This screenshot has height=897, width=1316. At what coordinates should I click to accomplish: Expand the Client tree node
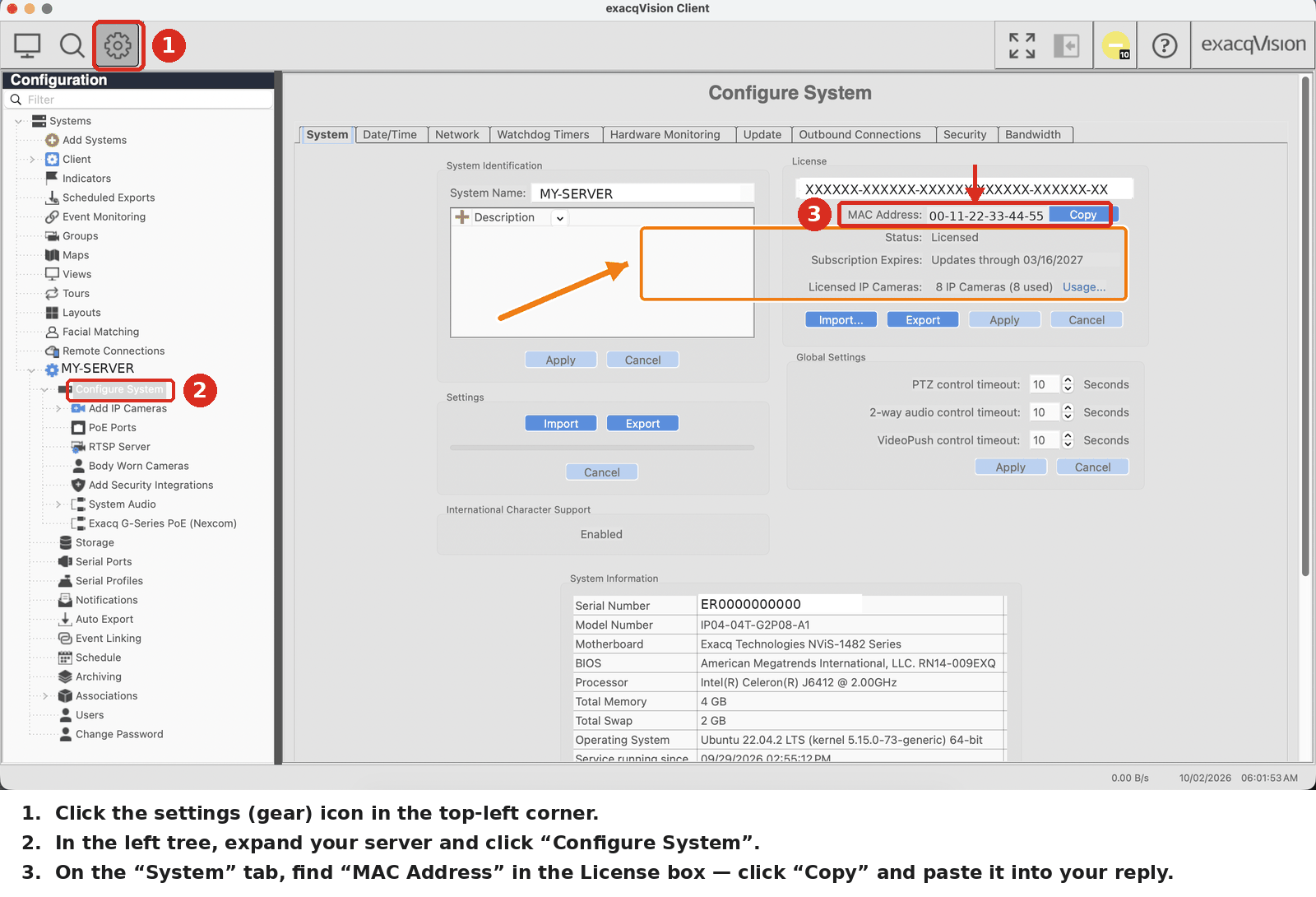click(x=32, y=160)
